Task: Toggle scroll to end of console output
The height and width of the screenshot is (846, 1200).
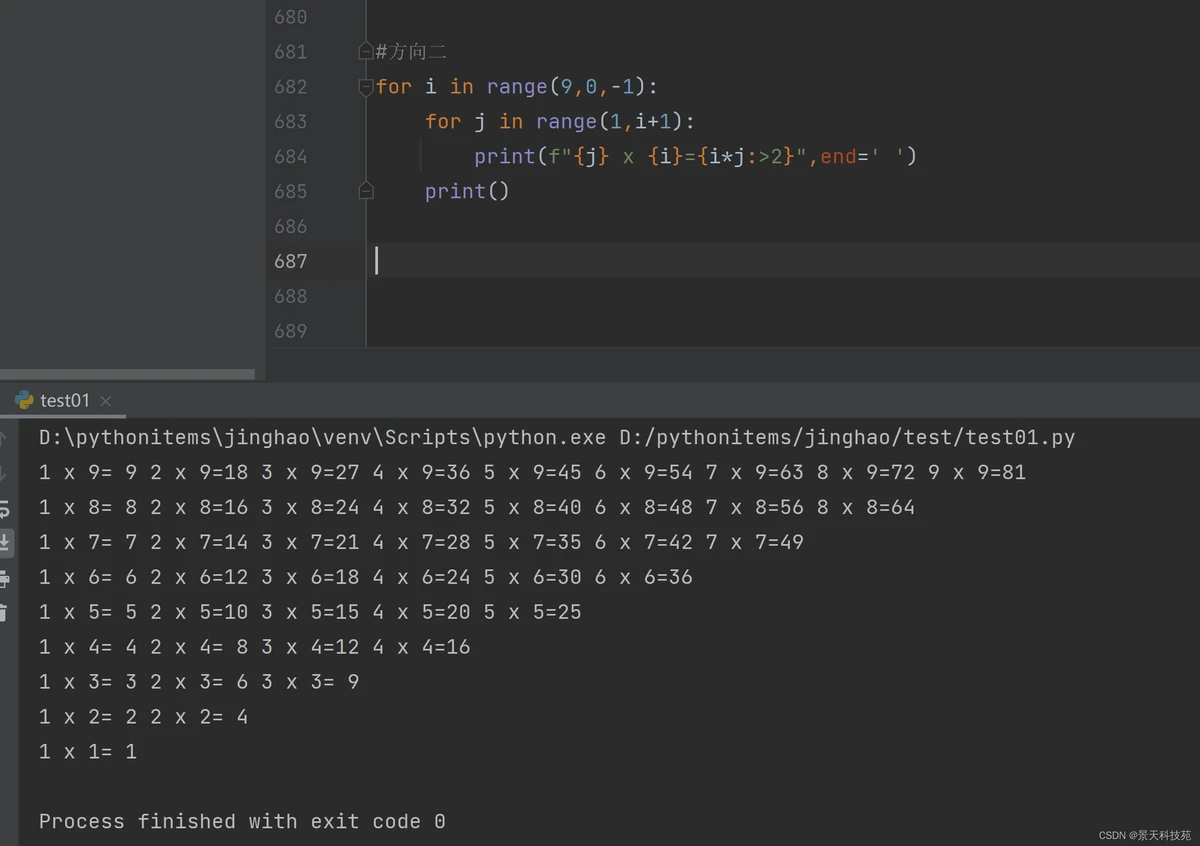Action: click(5, 543)
